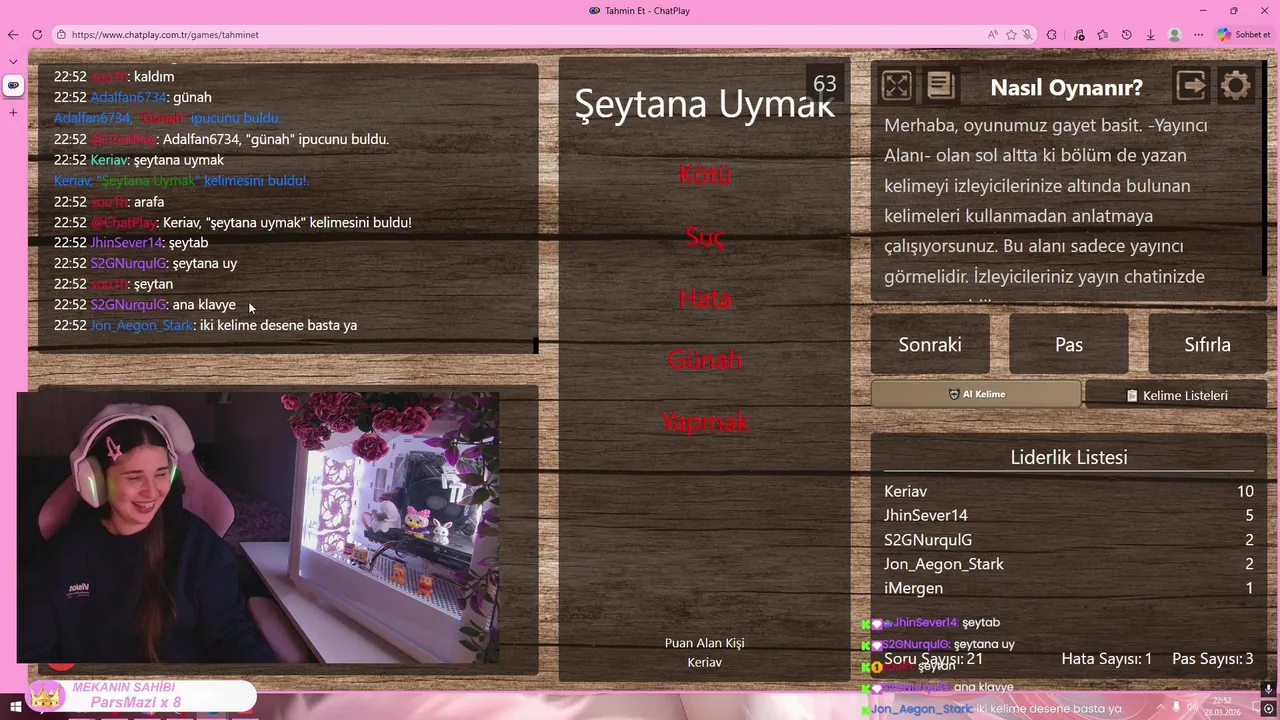Click the 'Nasıl Oynanır?' heading
1280x720 pixels.
tap(1066, 87)
